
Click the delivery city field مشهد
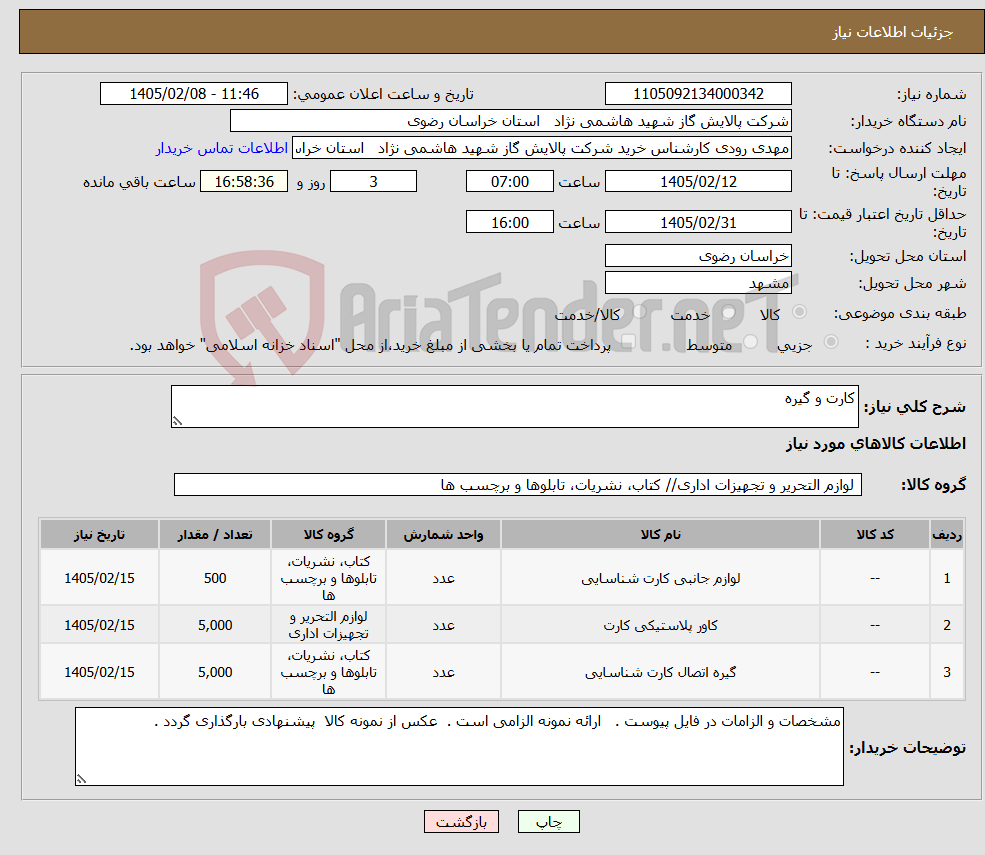pyautogui.click(x=698, y=283)
